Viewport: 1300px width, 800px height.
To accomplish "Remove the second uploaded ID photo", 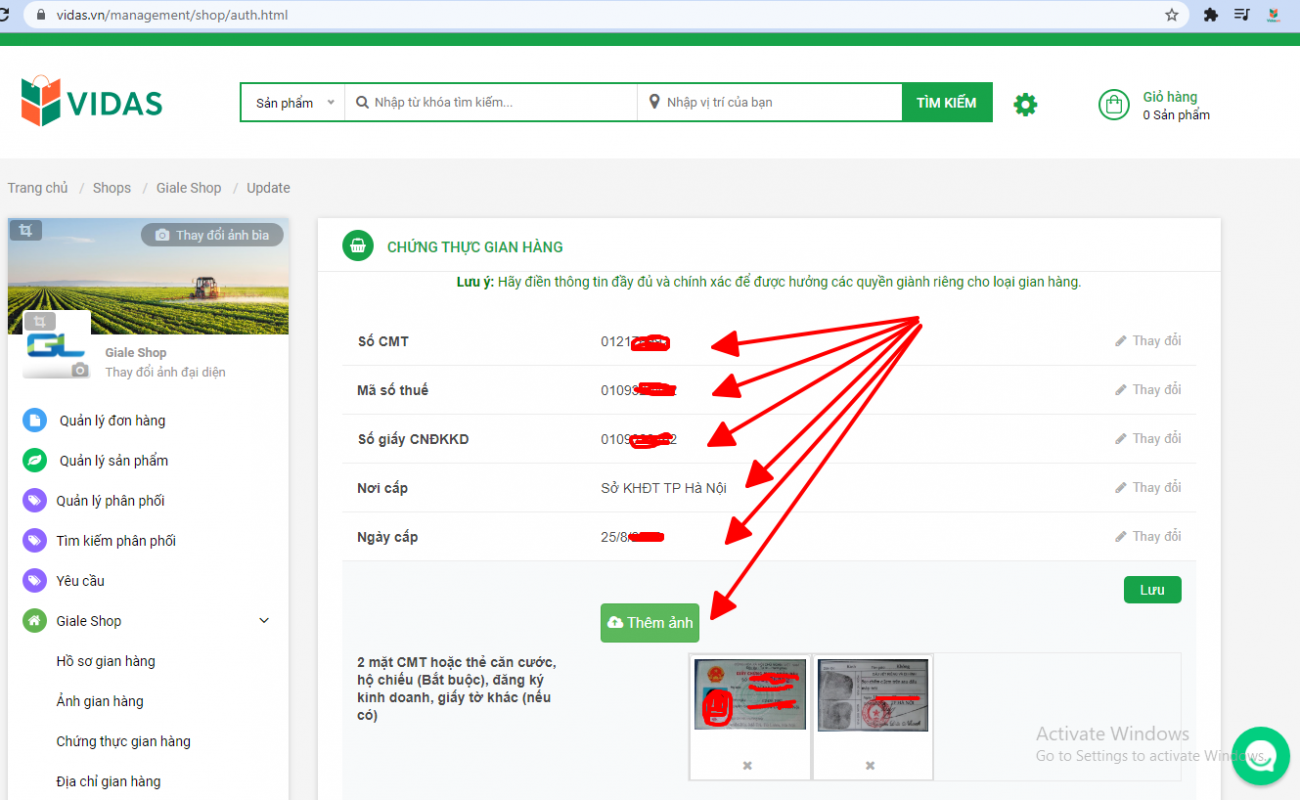I will [870, 765].
